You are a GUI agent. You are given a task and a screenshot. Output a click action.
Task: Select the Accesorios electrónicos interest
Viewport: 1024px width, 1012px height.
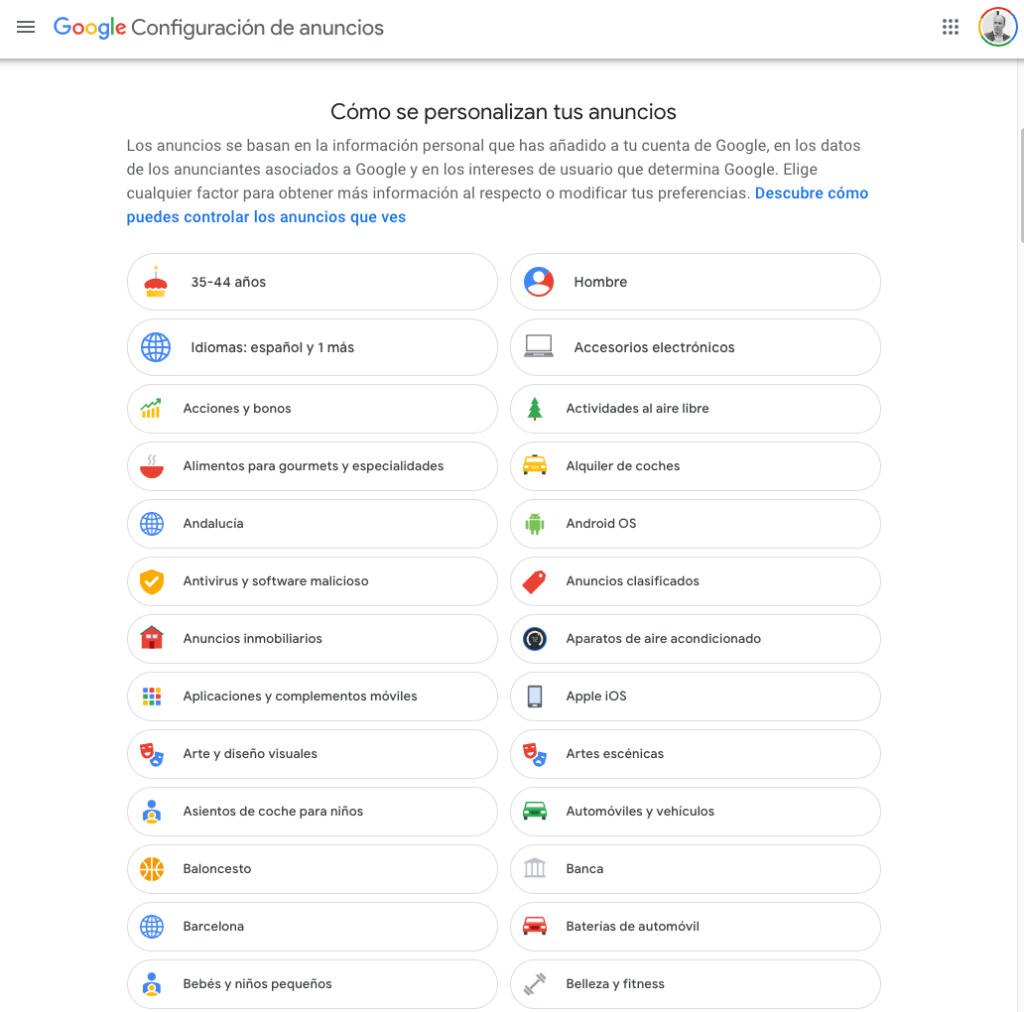click(x=695, y=347)
